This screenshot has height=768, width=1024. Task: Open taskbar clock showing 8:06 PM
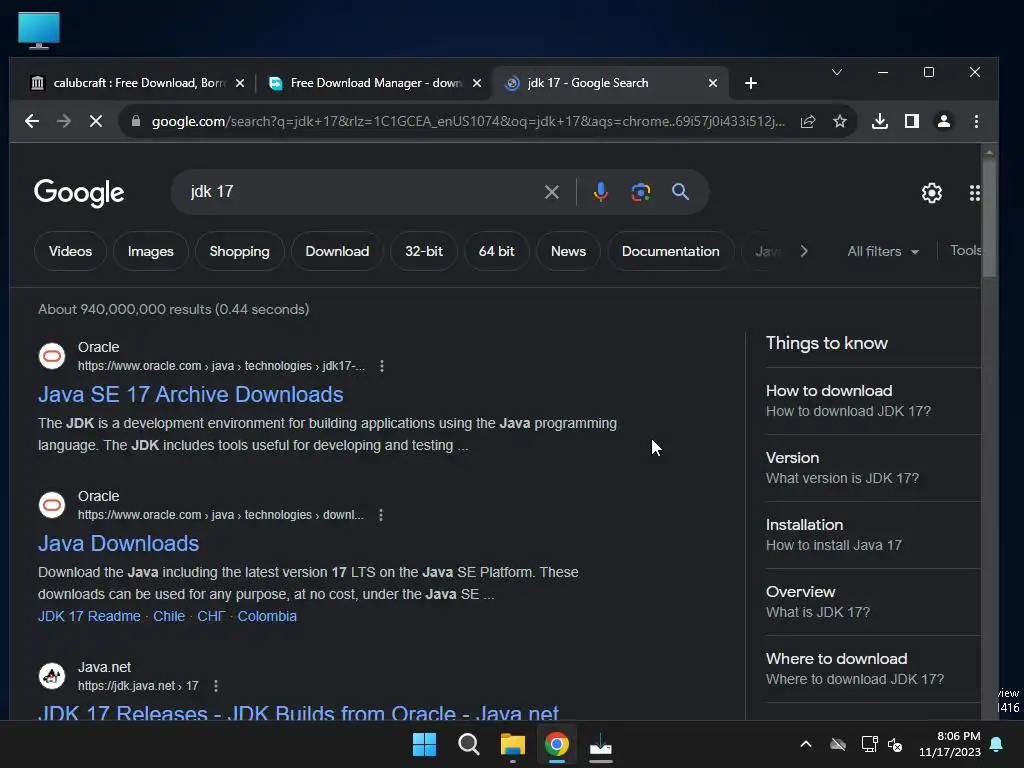click(x=950, y=744)
